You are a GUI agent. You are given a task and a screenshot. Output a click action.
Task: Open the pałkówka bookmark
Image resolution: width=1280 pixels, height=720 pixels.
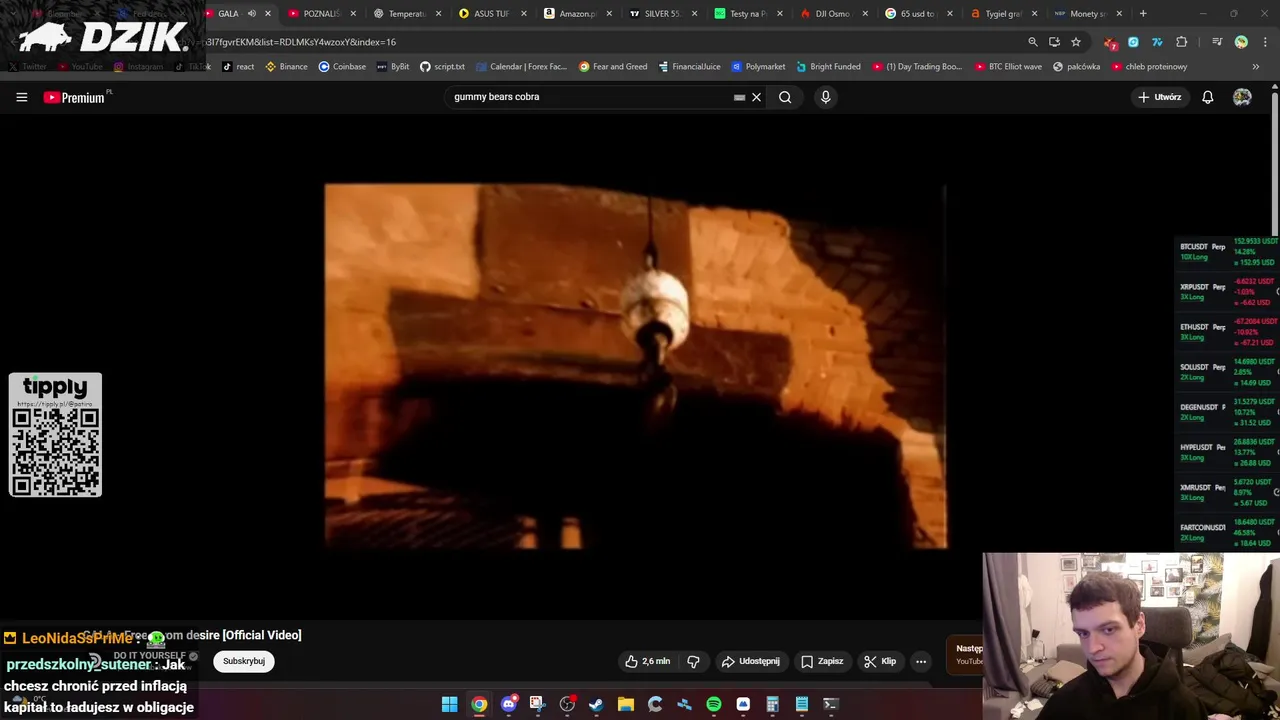(x=1076, y=67)
